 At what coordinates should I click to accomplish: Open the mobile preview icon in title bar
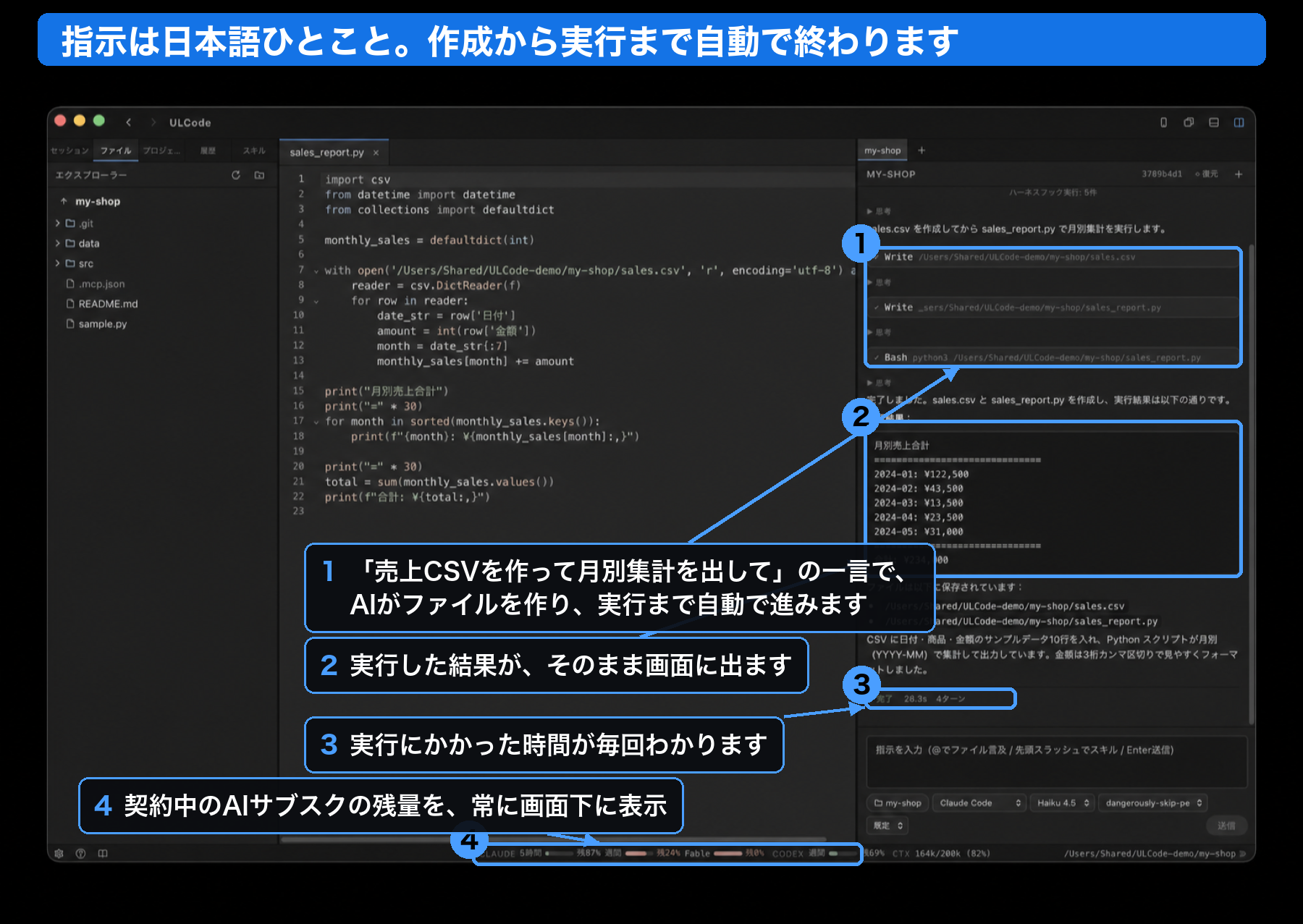point(1164,122)
